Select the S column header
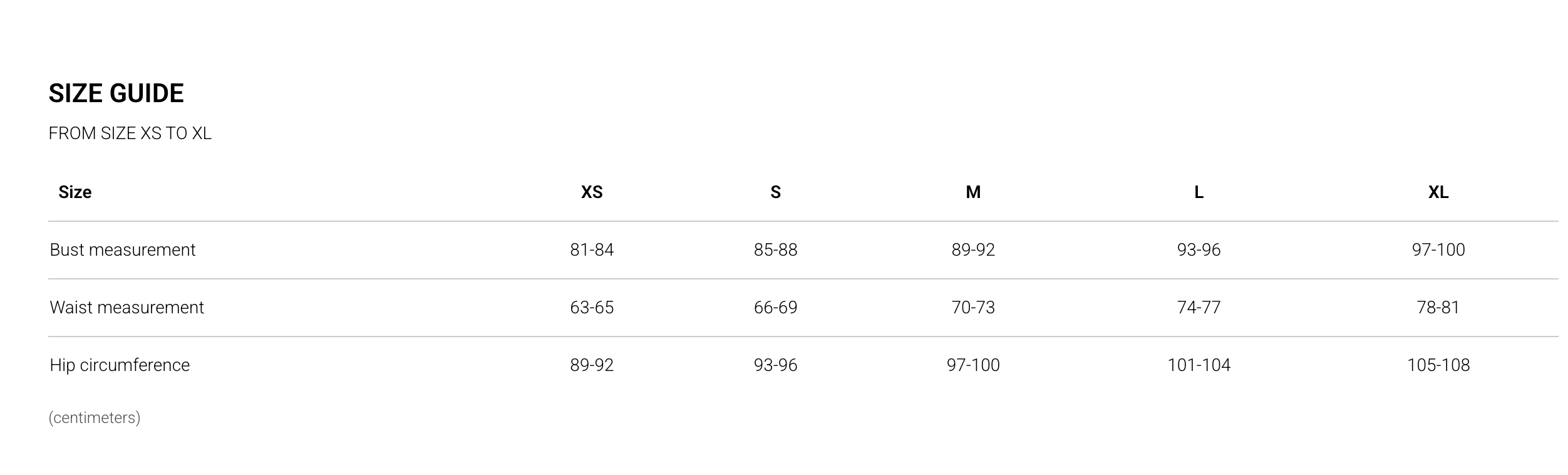 (775, 192)
